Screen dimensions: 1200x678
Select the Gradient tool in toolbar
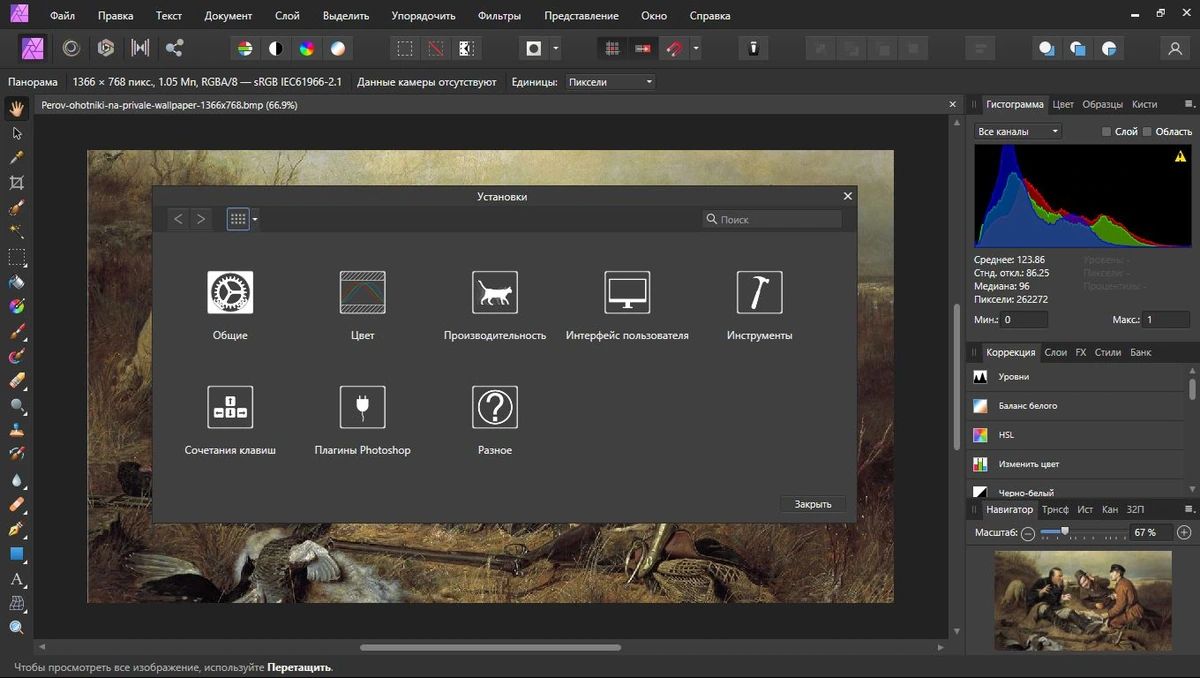(16, 307)
